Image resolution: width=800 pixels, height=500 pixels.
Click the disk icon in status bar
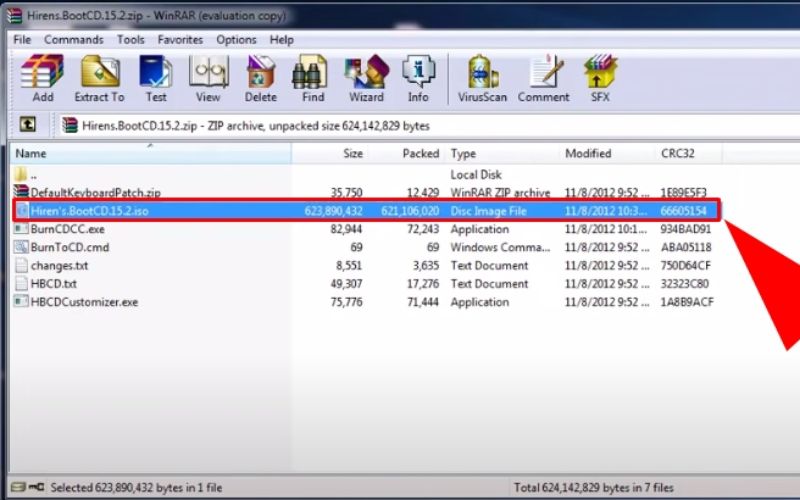[x=18, y=487]
